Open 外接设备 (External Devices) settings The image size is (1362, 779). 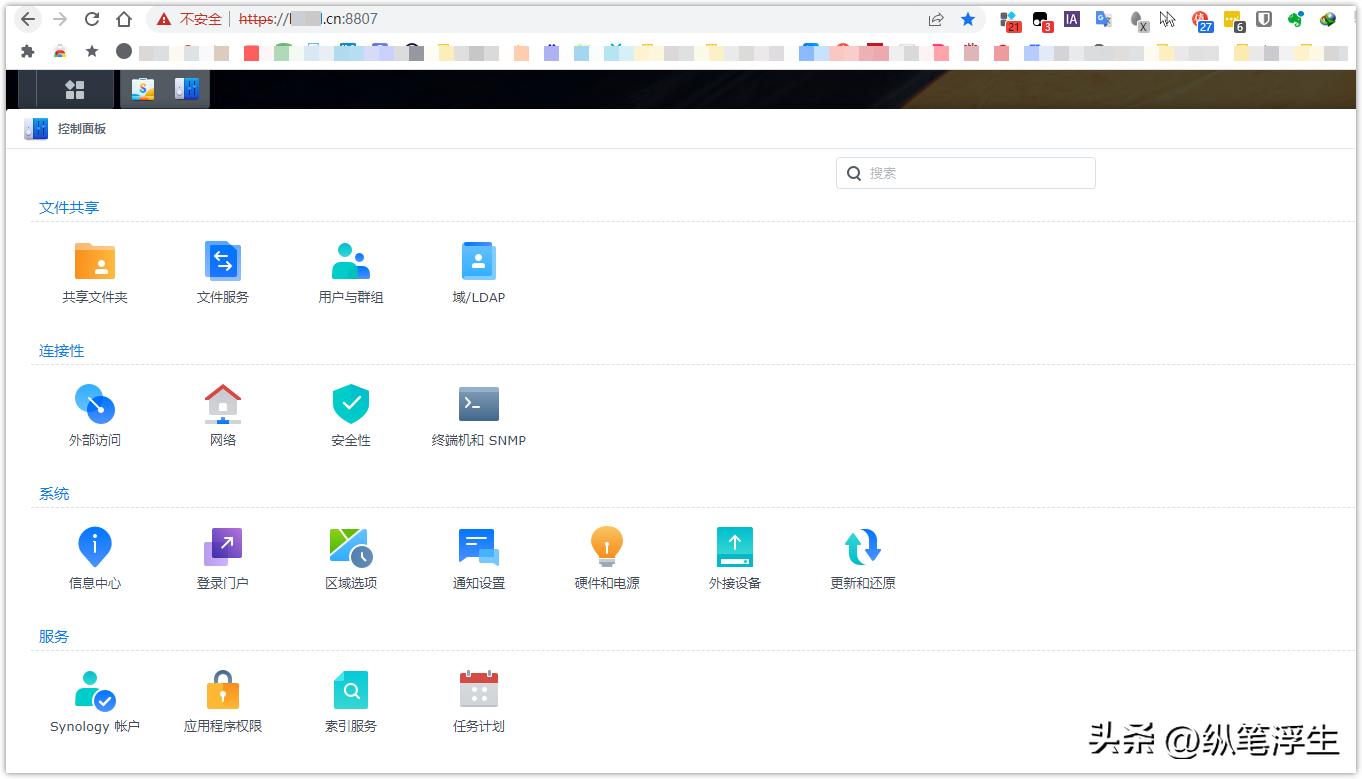pos(734,555)
